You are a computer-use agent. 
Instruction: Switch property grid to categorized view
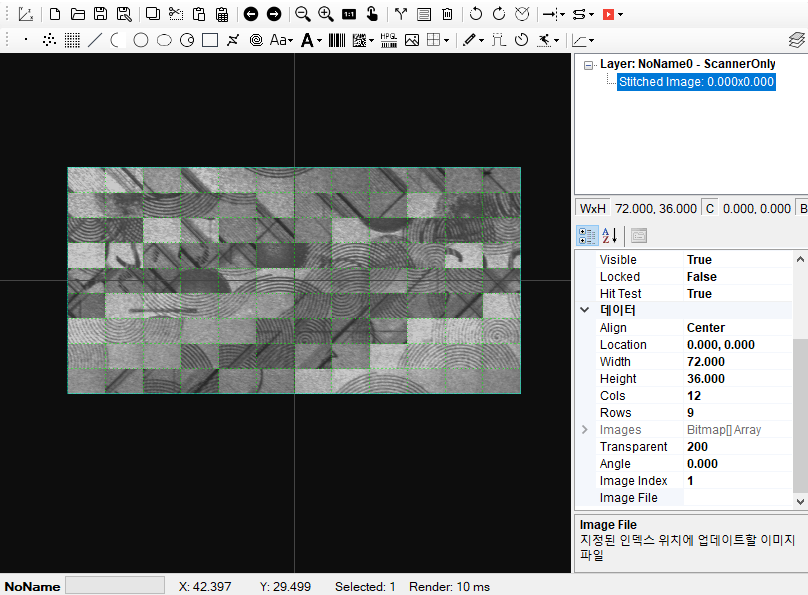[588, 236]
